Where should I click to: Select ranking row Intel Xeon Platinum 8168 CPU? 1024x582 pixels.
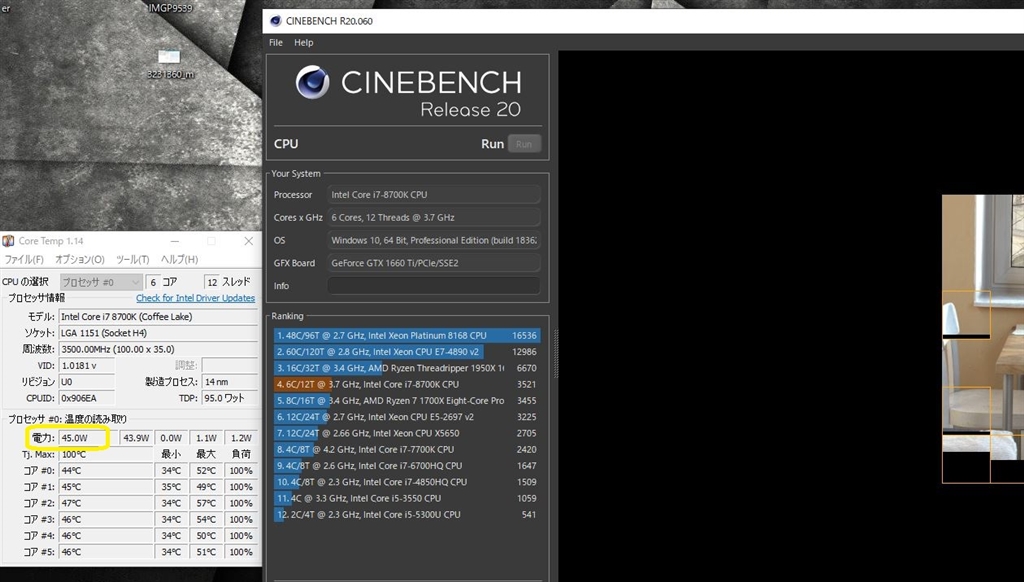pos(407,336)
